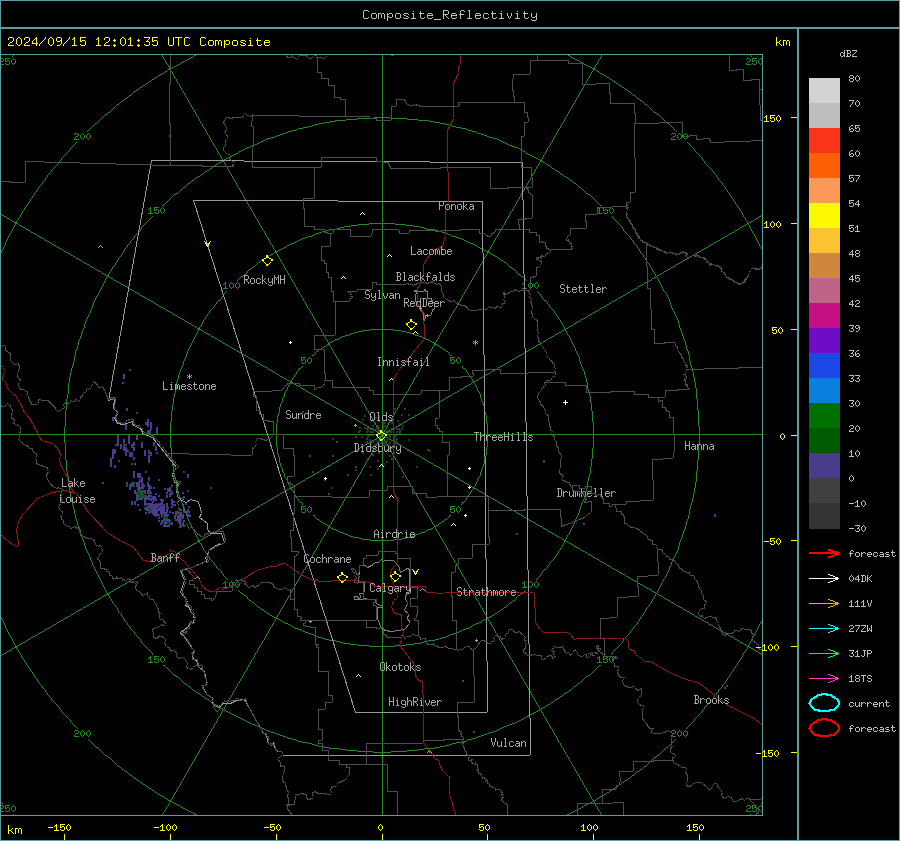Click the cyan current ellipse icon

[824, 703]
